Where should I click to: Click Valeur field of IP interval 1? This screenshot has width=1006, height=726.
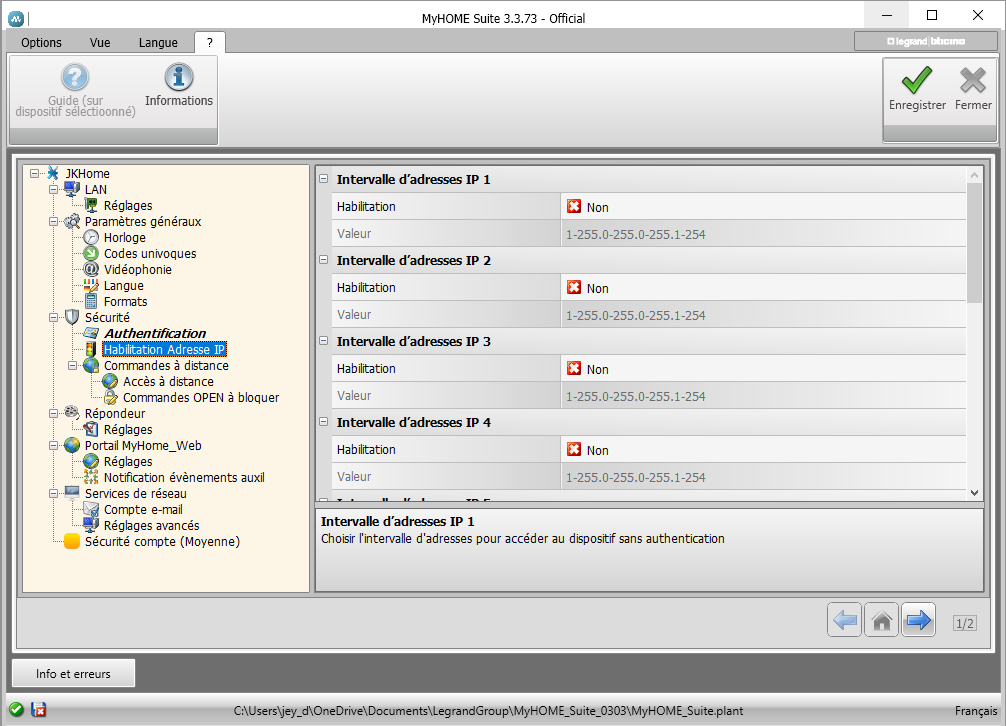763,234
